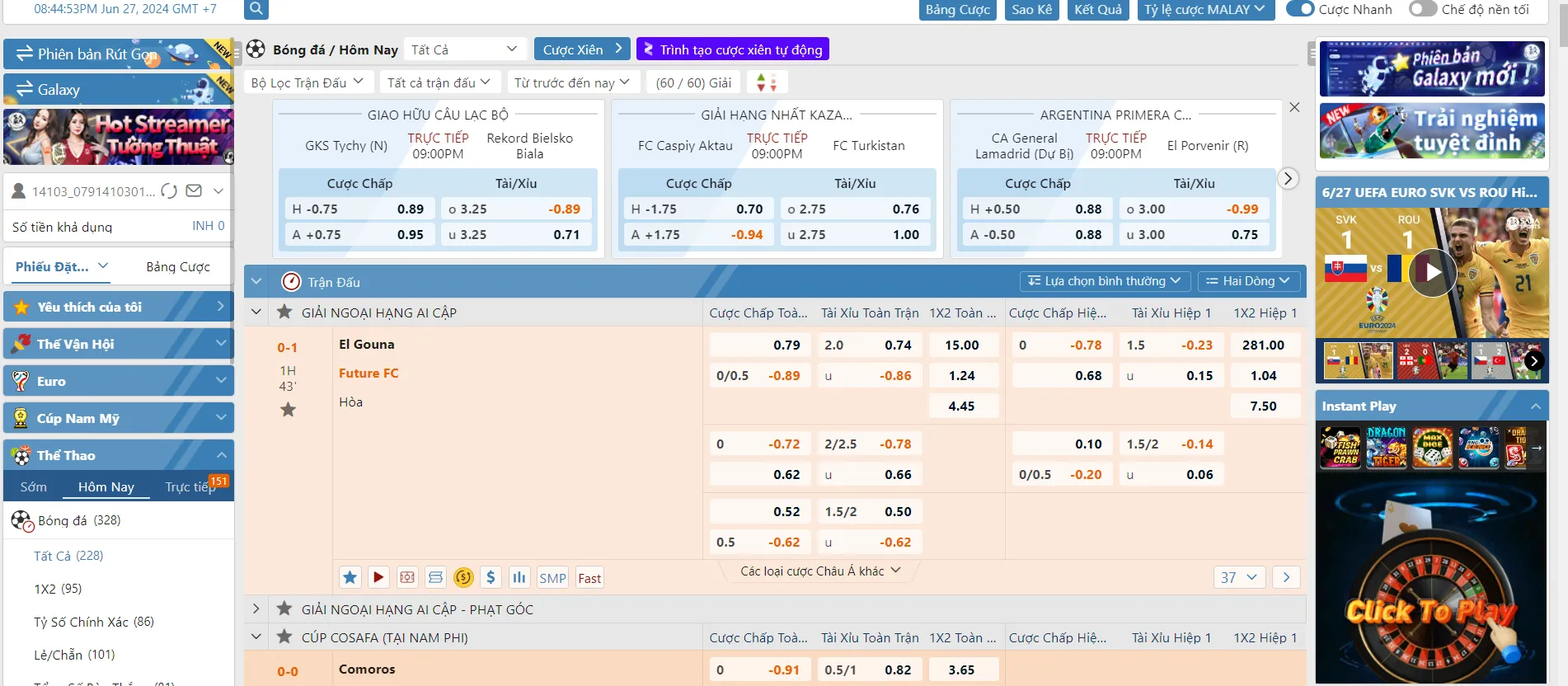Expand the Yêu thích của tôi menu

pyautogui.click(x=119, y=307)
